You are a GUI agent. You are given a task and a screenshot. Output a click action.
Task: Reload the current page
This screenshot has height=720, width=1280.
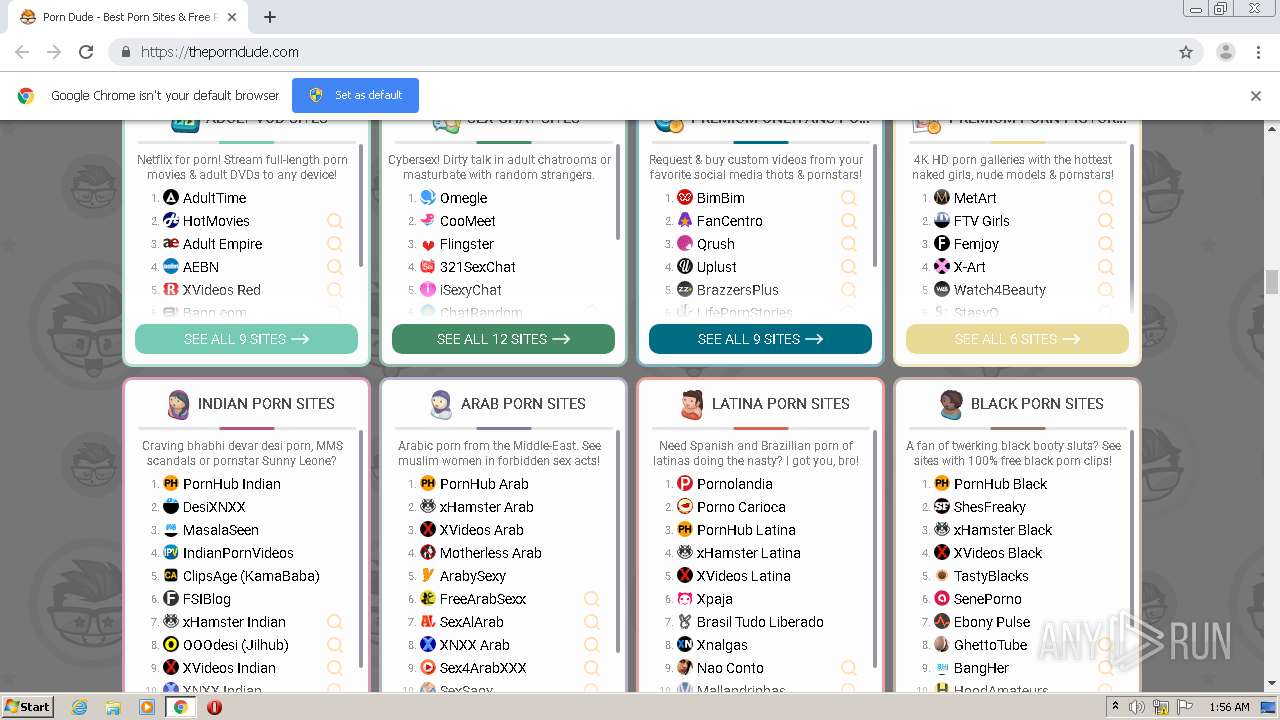(x=86, y=52)
